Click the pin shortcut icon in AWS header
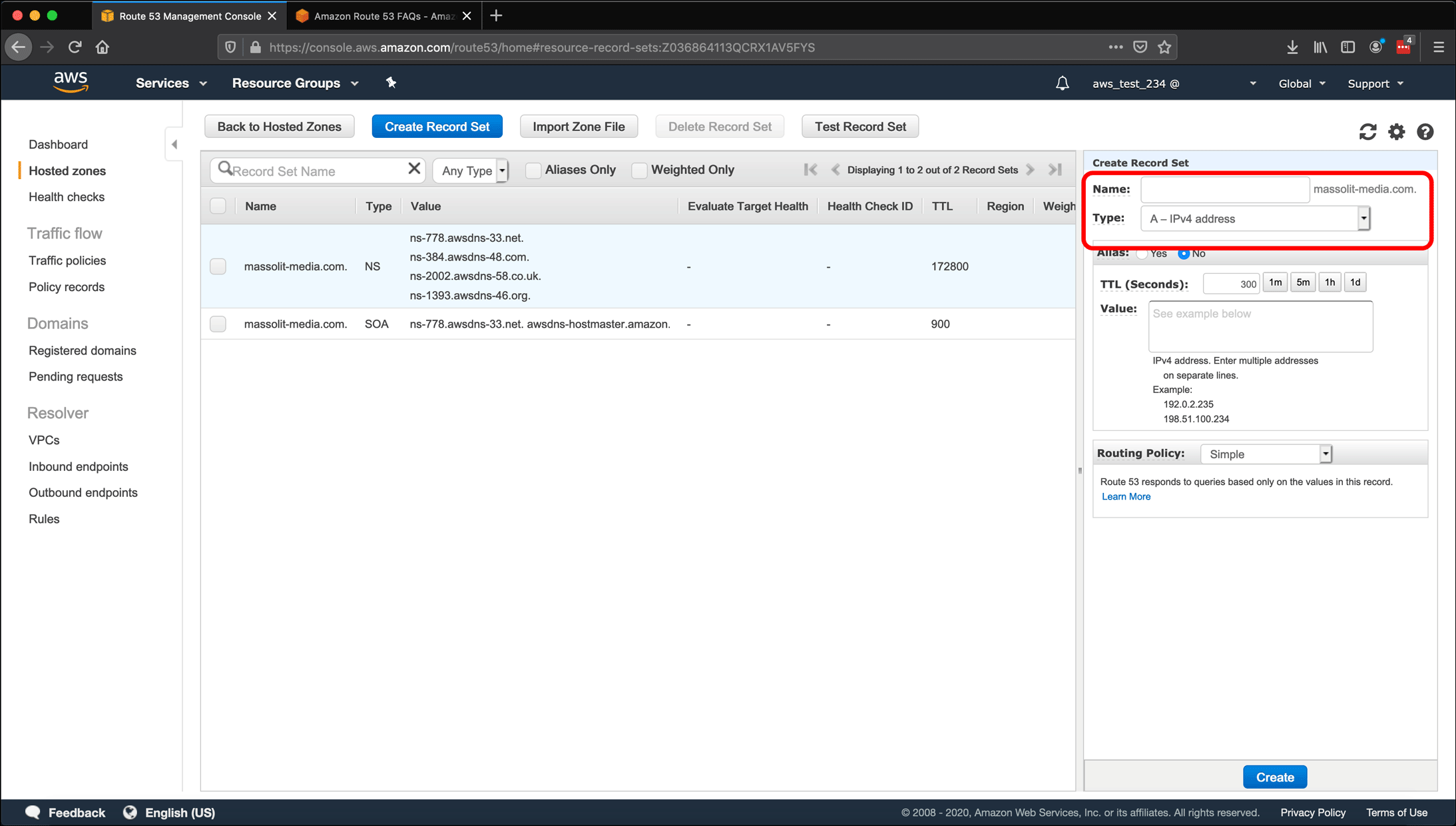The height and width of the screenshot is (826, 1456). tap(391, 83)
